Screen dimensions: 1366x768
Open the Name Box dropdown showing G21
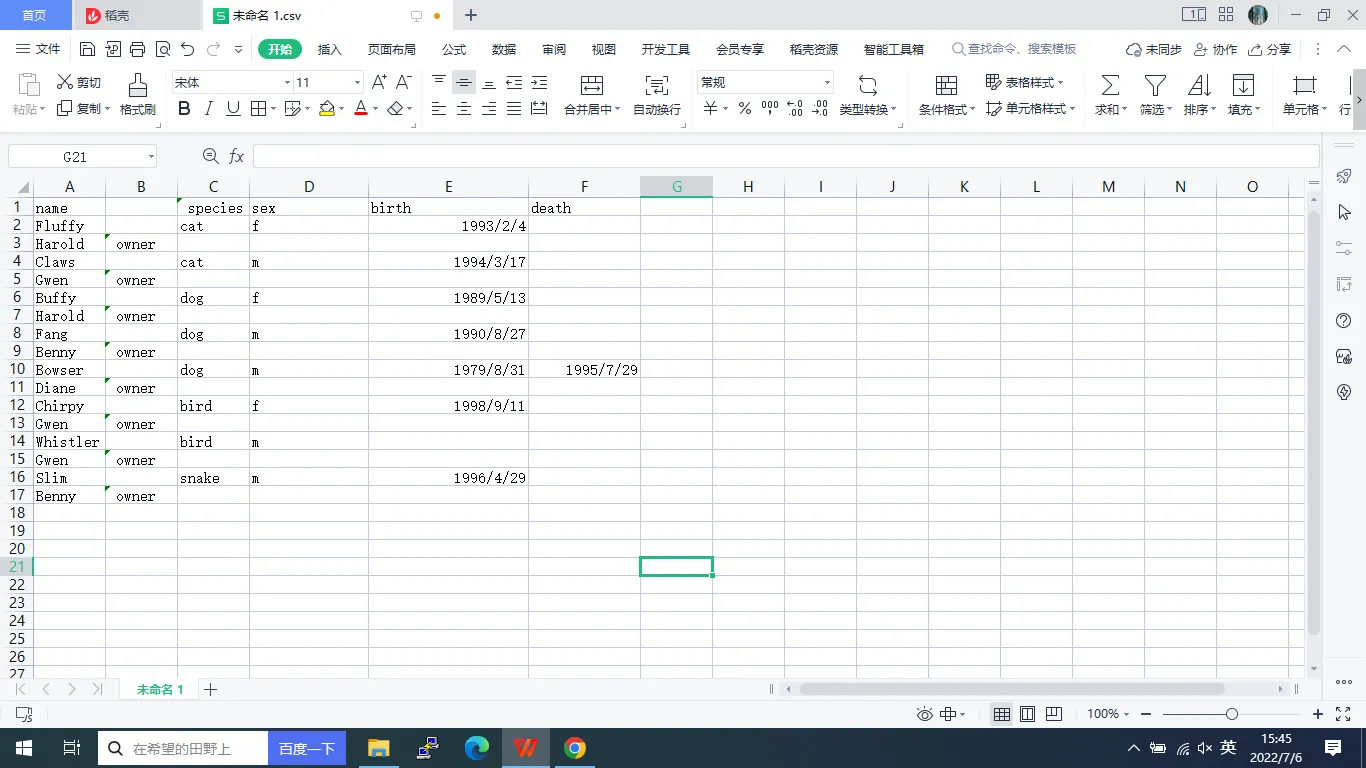[151, 157]
